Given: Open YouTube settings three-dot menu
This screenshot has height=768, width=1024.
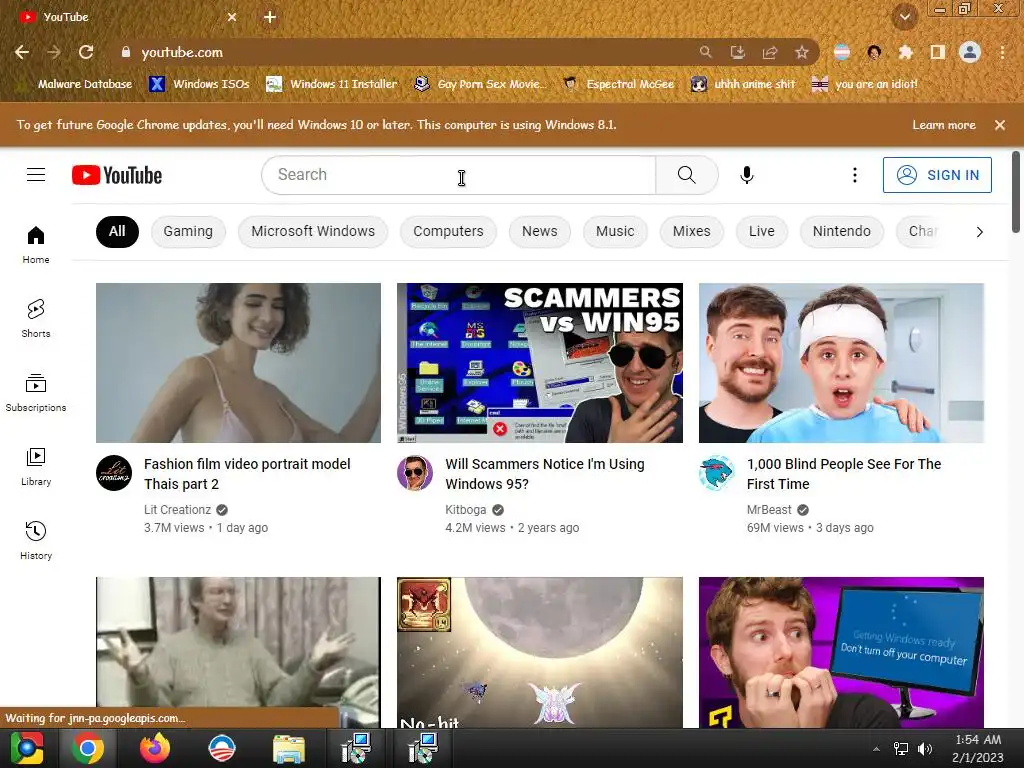Looking at the screenshot, I should (x=854, y=175).
